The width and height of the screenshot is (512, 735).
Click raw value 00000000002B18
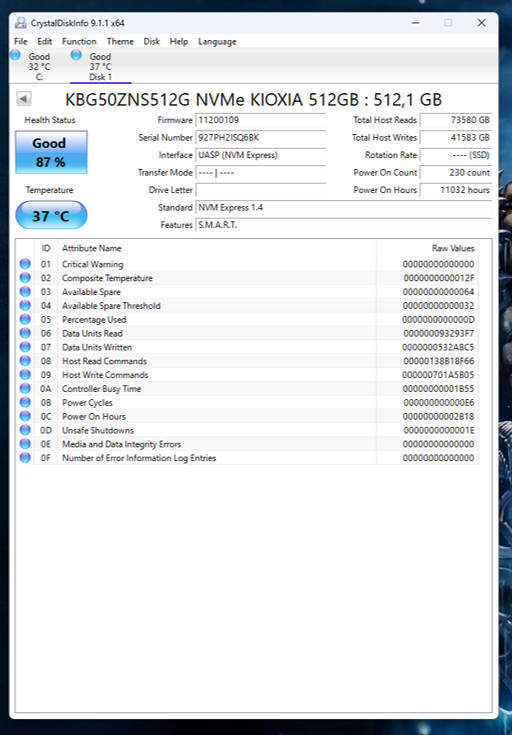pyautogui.click(x=439, y=416)
